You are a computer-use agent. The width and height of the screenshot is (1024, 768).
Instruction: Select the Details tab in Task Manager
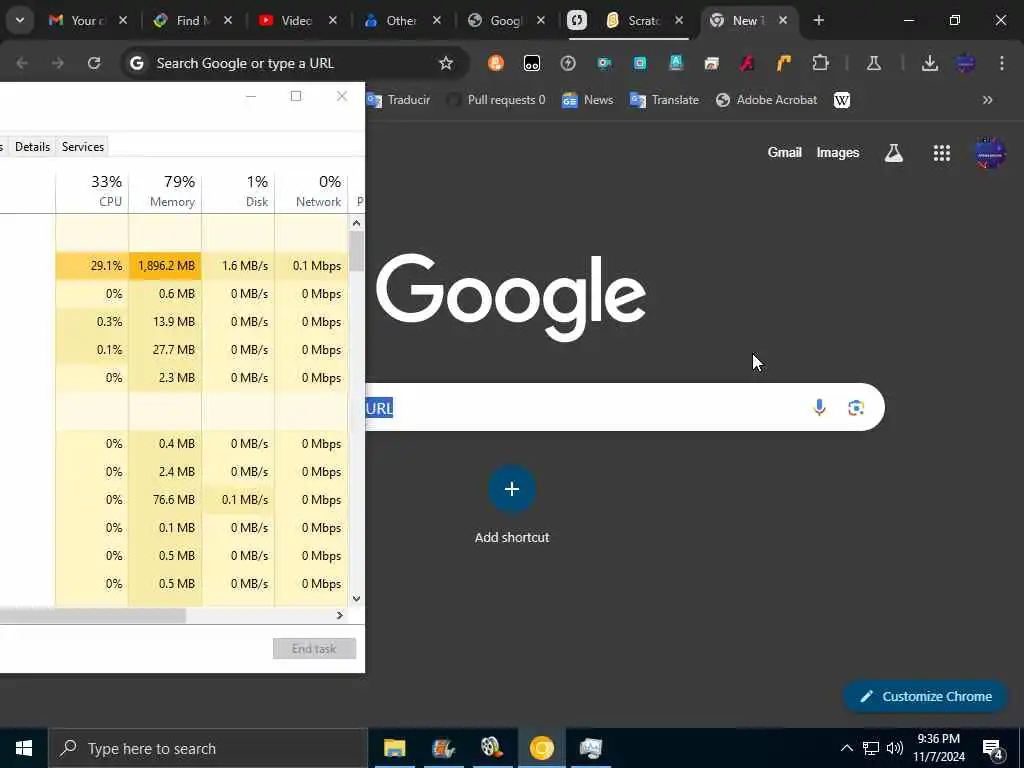pyautogui.click(x=33, y=147)
